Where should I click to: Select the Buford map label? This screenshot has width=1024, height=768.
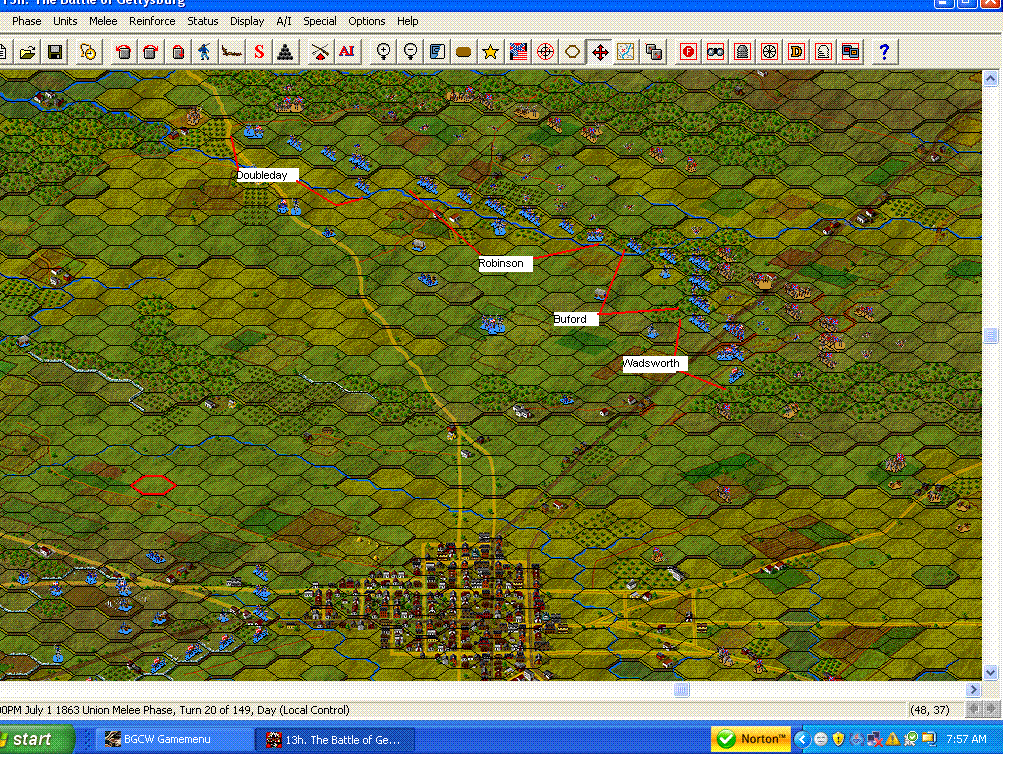tap(575, 319)
